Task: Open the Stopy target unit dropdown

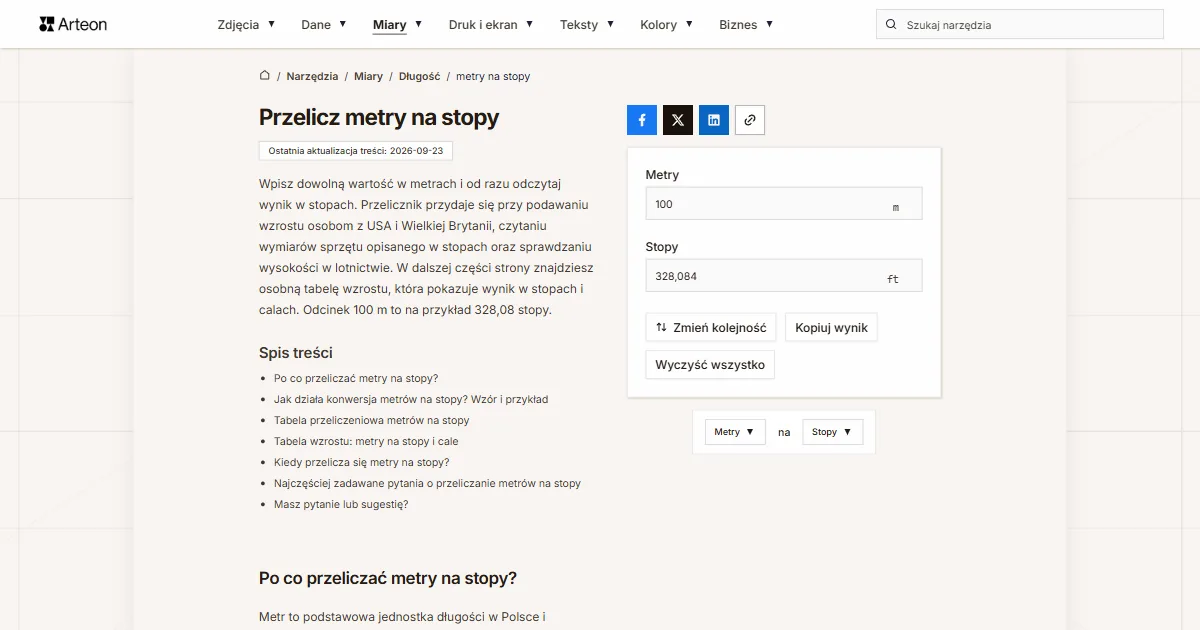Action: 832,432
